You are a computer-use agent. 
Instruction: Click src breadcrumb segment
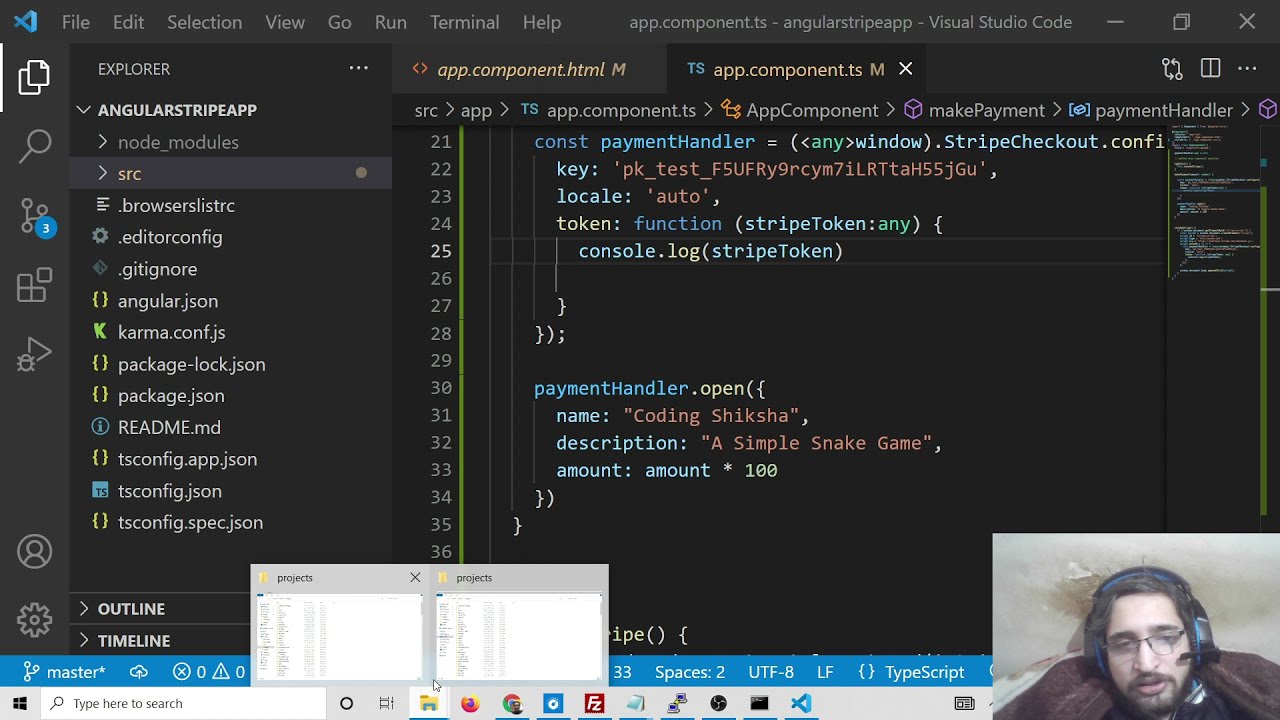pos(426,110)
